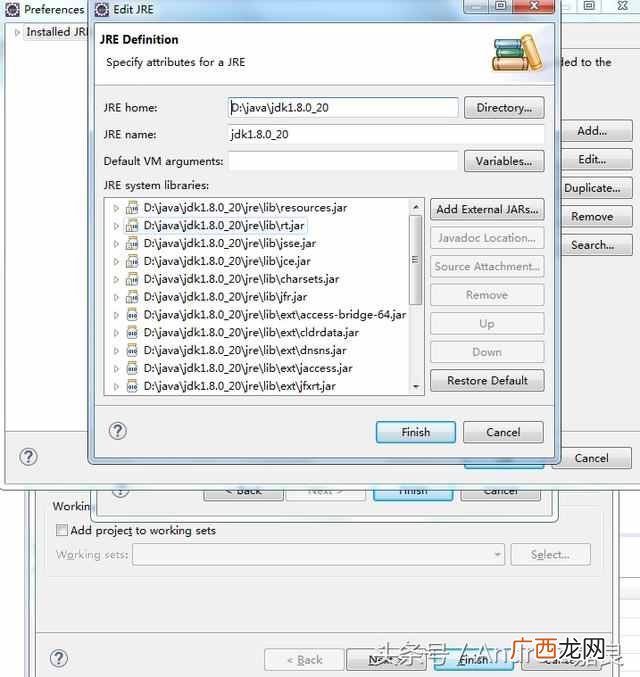Click Add... in Preferences Installed JREs
640x677 pixels.
point(596,131)
